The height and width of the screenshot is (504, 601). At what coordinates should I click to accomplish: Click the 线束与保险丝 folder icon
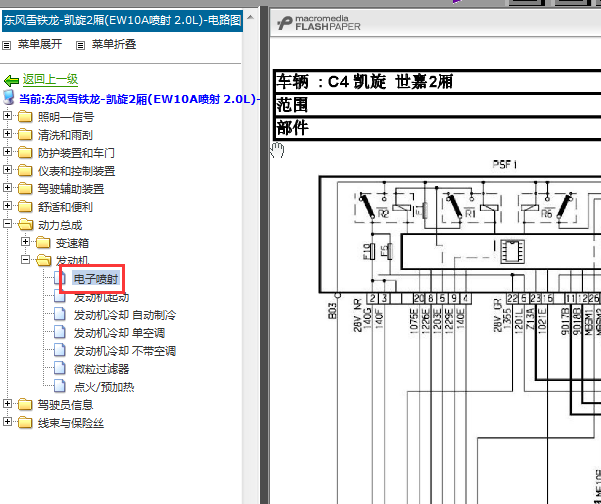pos(25,422)
